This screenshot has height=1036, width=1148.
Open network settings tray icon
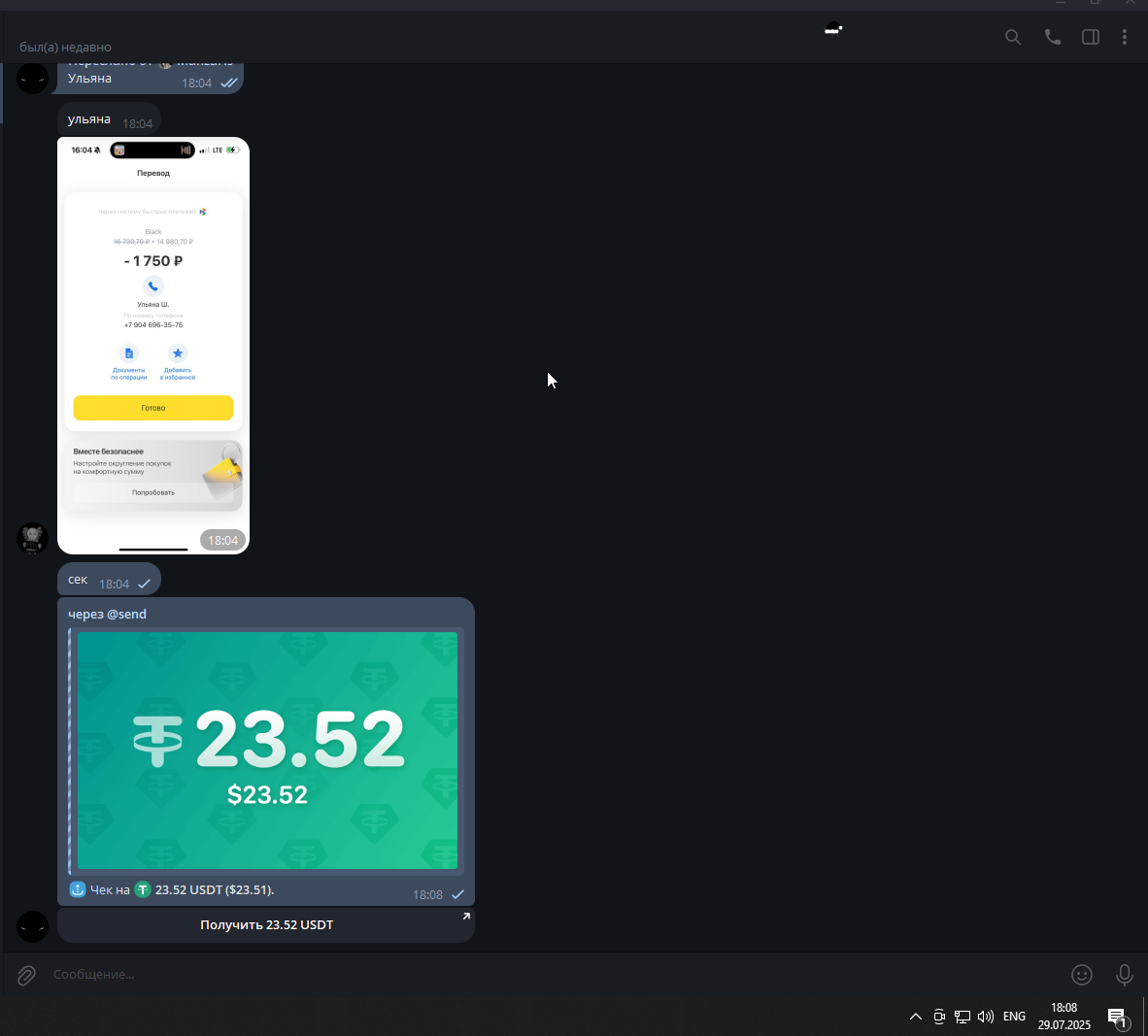point(962,1017)
